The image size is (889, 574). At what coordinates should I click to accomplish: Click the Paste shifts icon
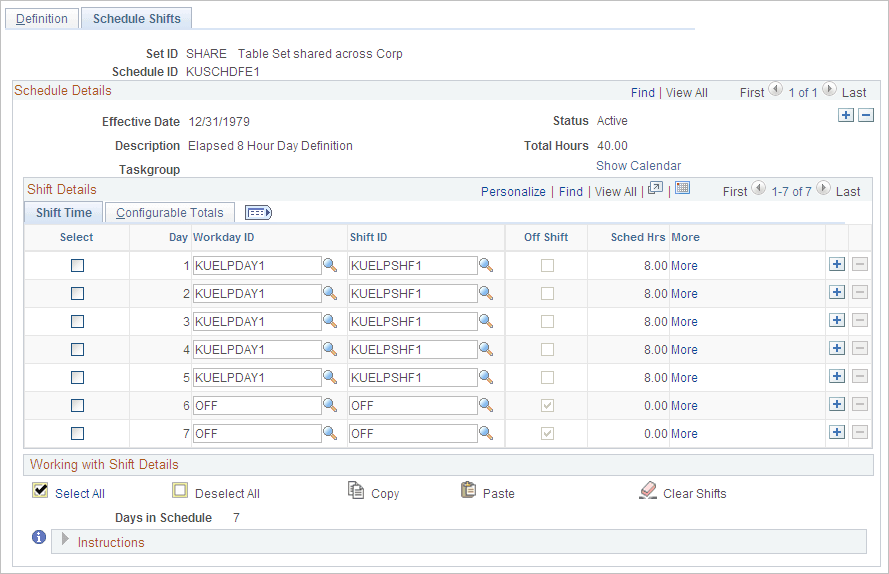pyautogui.click(x=468, y=490)
